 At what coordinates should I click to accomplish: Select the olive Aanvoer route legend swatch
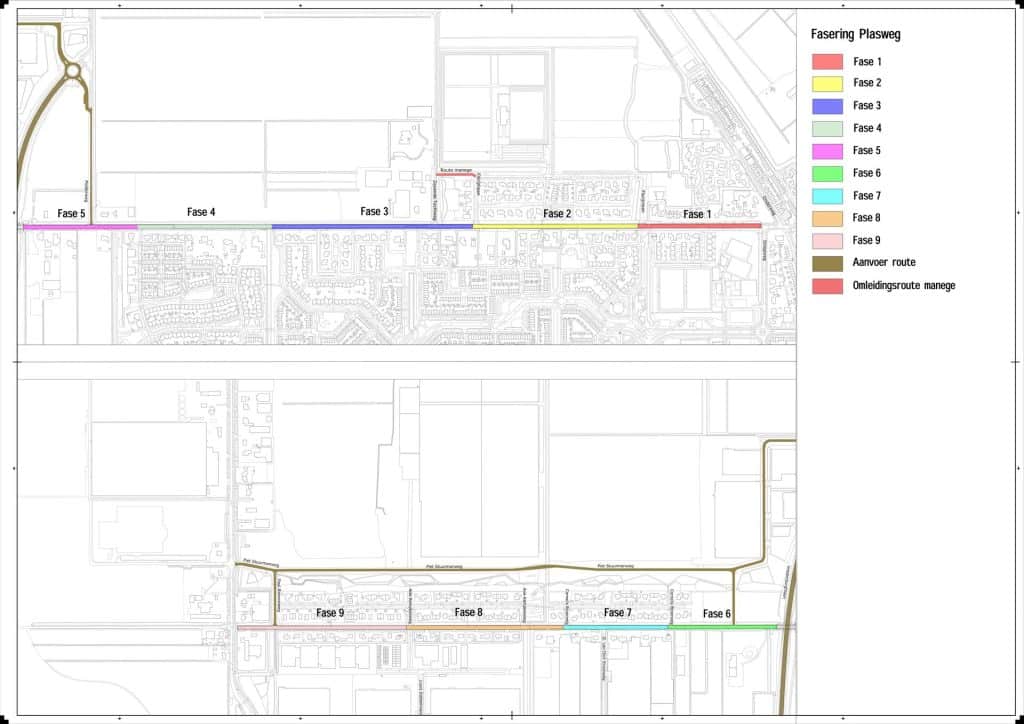coord(827,263)
